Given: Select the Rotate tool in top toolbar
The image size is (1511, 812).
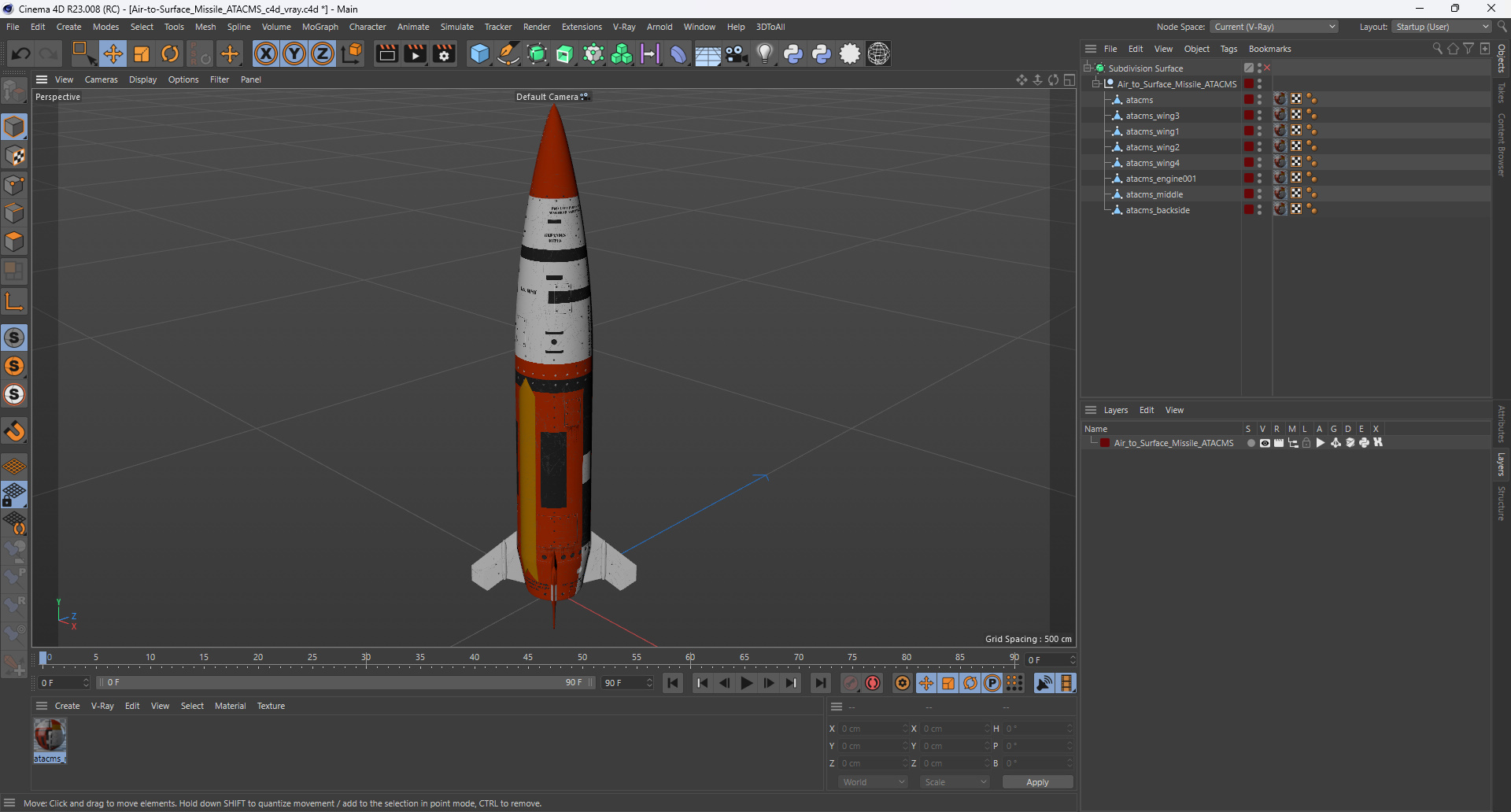Looking at the screenshot, I should click(170, 54).
